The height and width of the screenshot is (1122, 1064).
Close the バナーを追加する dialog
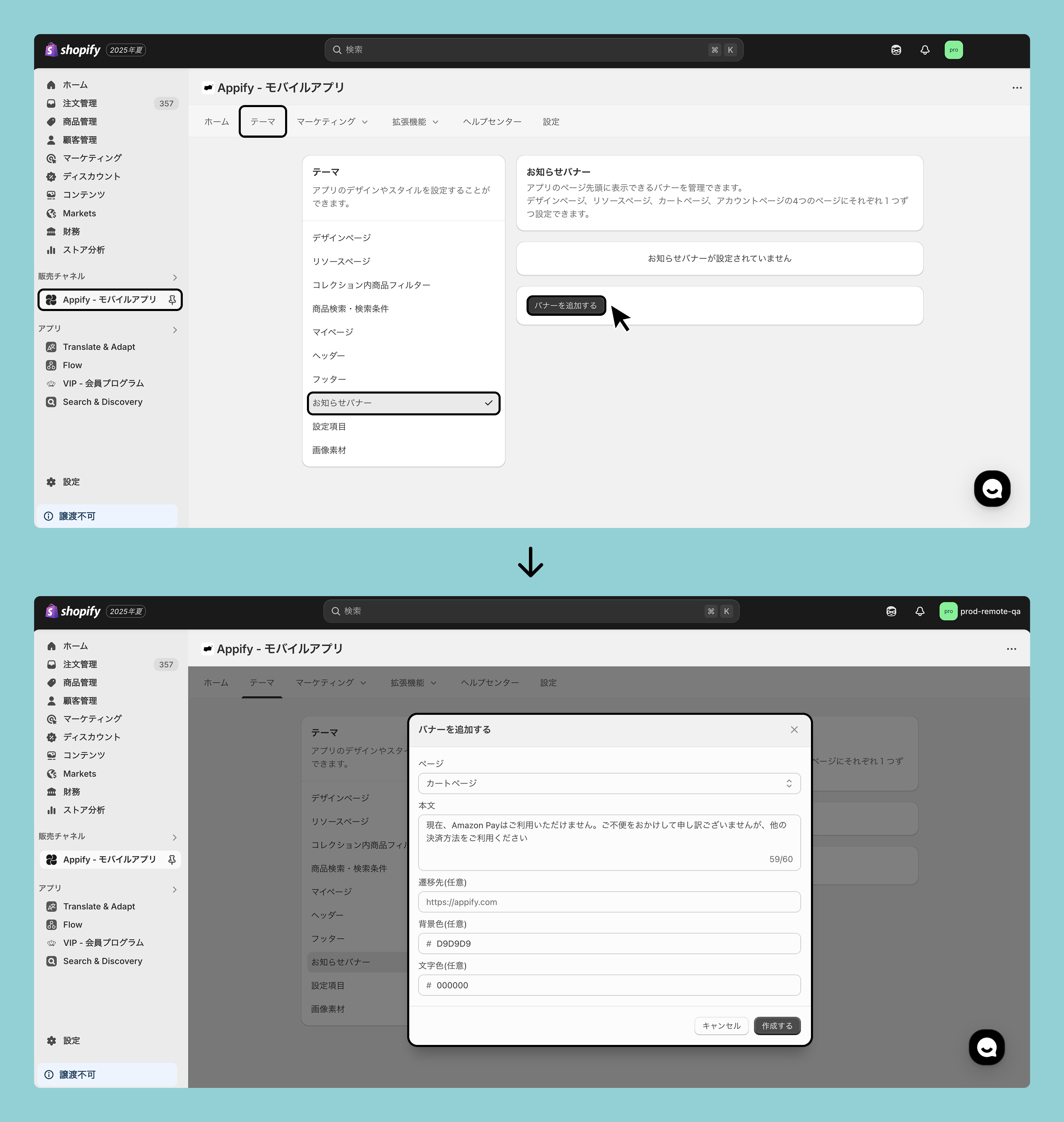click(794, 729)
